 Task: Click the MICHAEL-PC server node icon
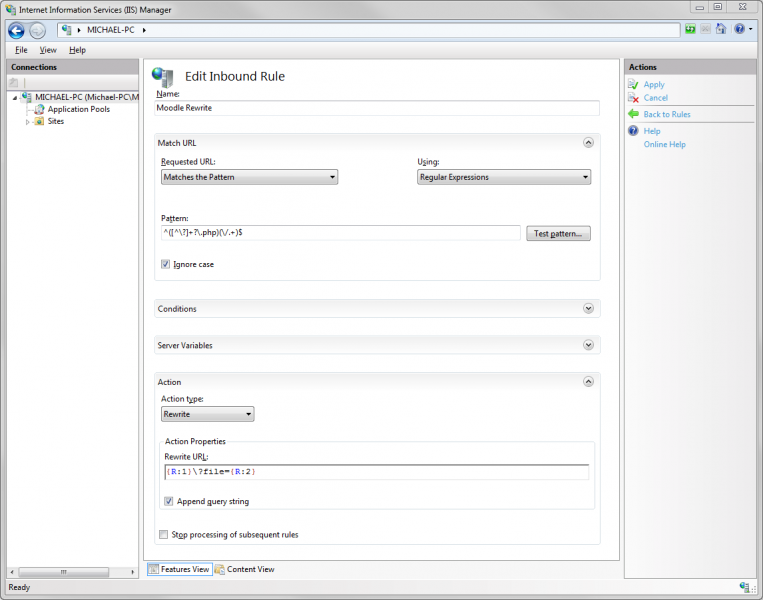[x=27, y=97]
